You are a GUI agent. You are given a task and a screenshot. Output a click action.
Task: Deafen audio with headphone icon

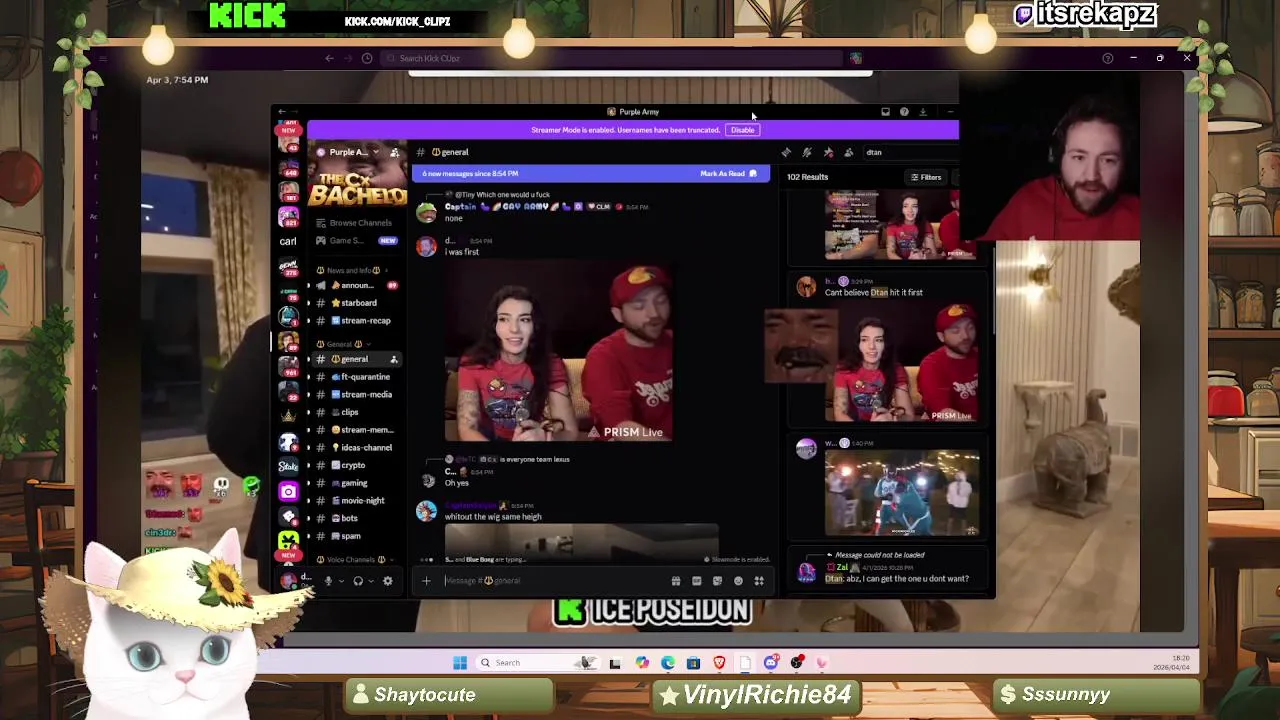[x=358, y=581]
